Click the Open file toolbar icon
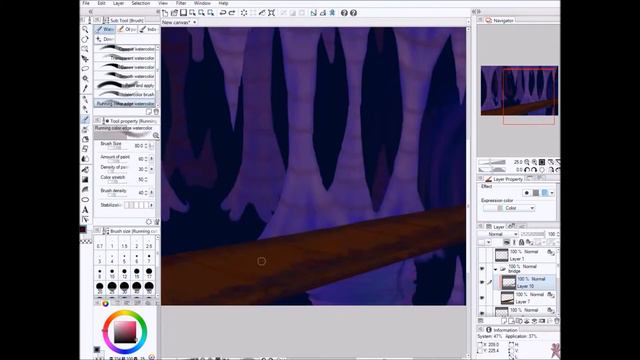Image resolution: width=640 pixels, height=360 pixels. click(174, 13)
